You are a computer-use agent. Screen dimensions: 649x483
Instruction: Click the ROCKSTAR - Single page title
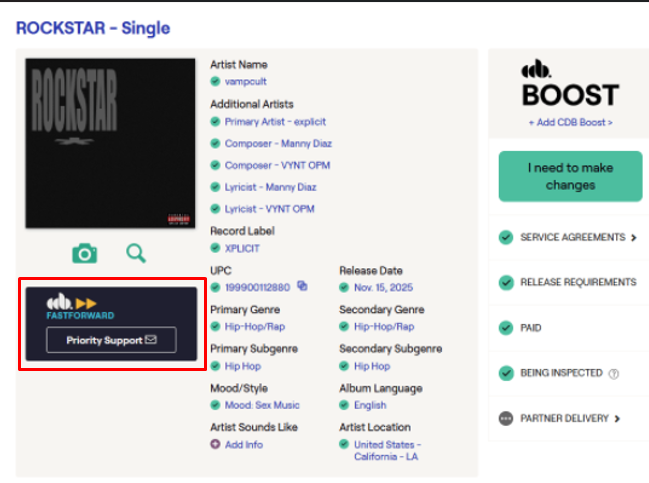pos(93,28)
